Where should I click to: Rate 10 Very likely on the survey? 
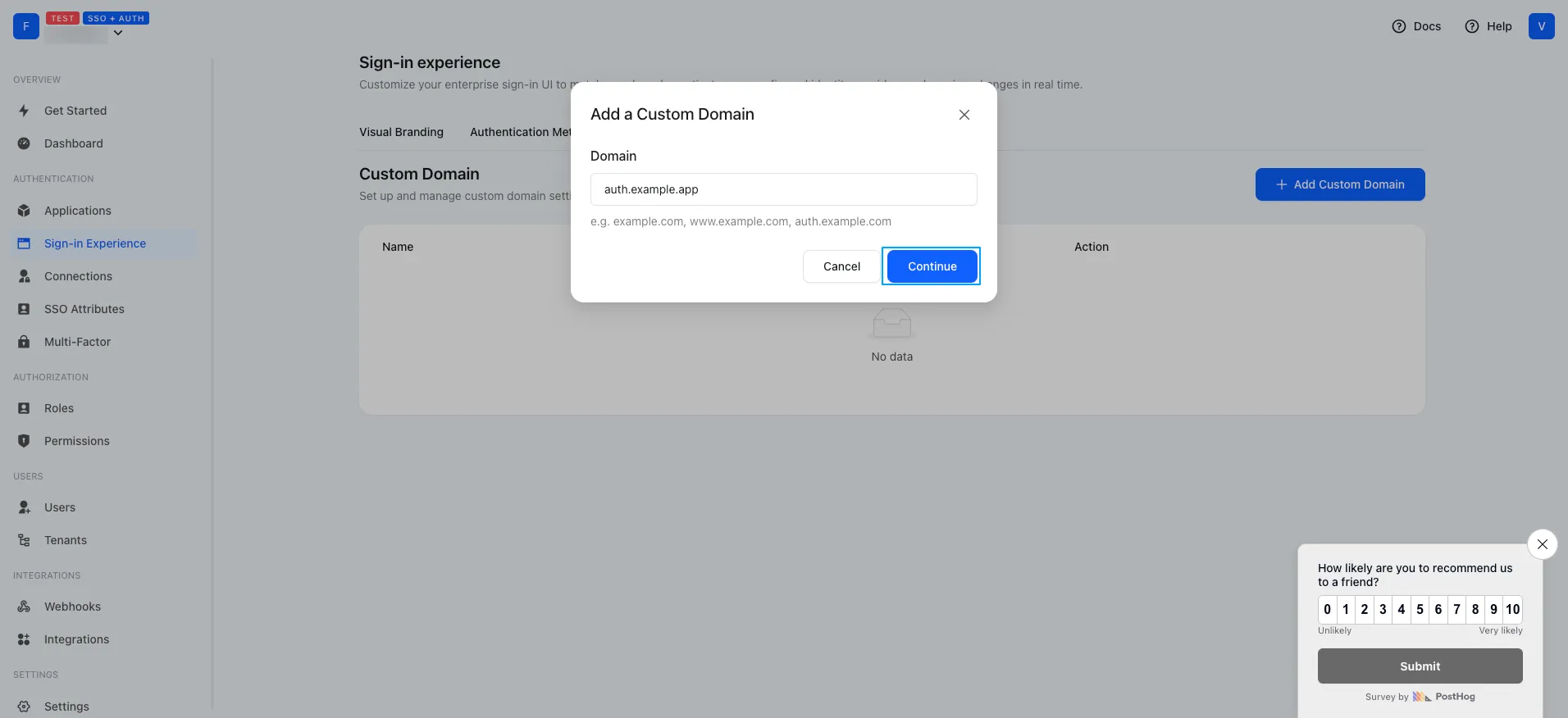coord(1511,610)
